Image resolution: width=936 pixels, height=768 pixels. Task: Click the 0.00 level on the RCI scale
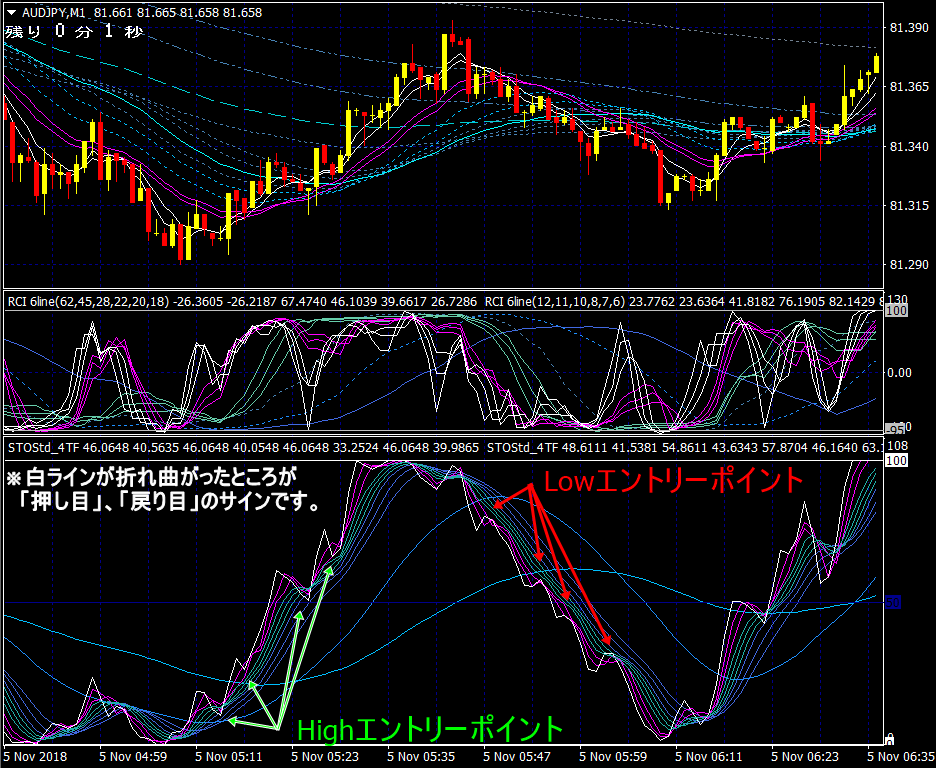pyautogui.click(x=902, y=373)
